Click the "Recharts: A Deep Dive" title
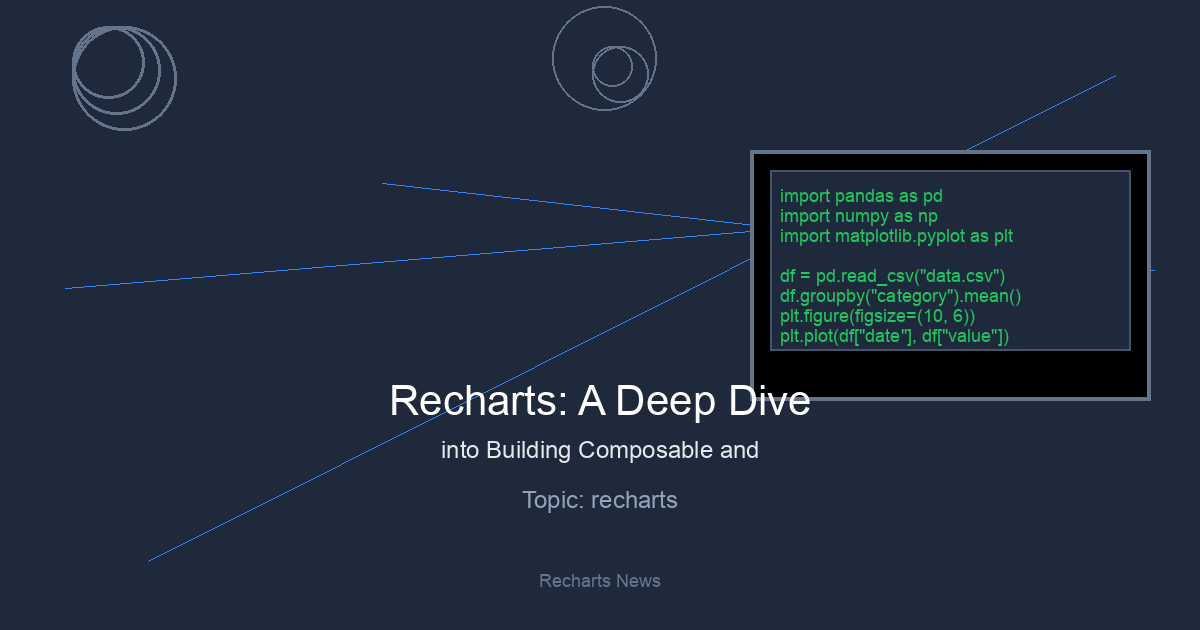The width and height of the screenshot is (1200, 630). pos(599,401)
